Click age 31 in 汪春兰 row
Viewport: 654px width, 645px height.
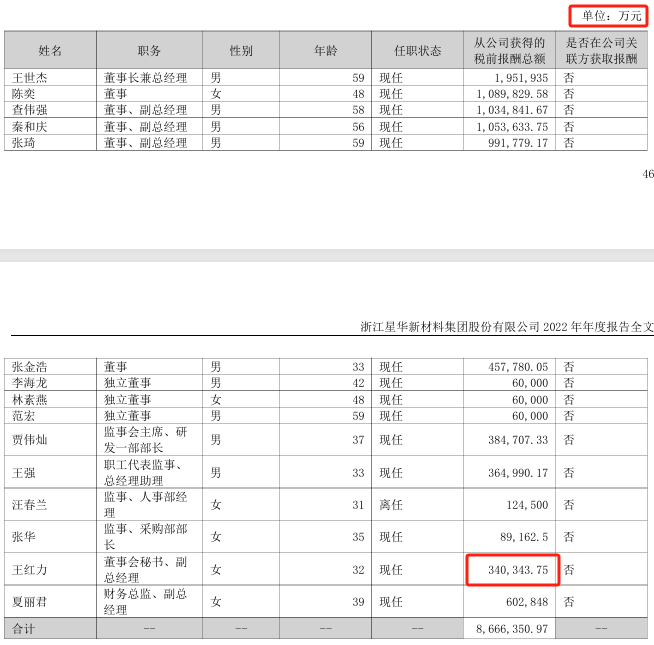coord(358,505)
